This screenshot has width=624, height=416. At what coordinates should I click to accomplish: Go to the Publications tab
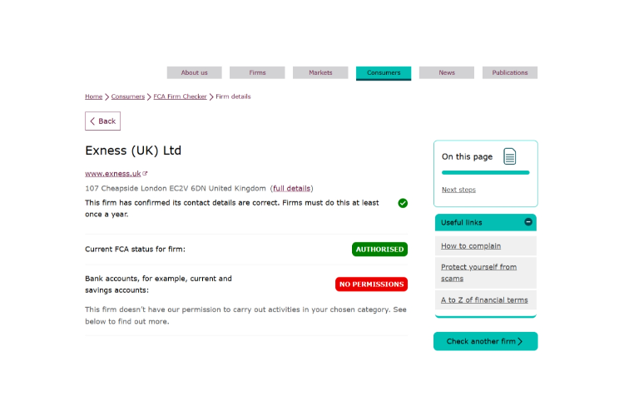[510, 72]
